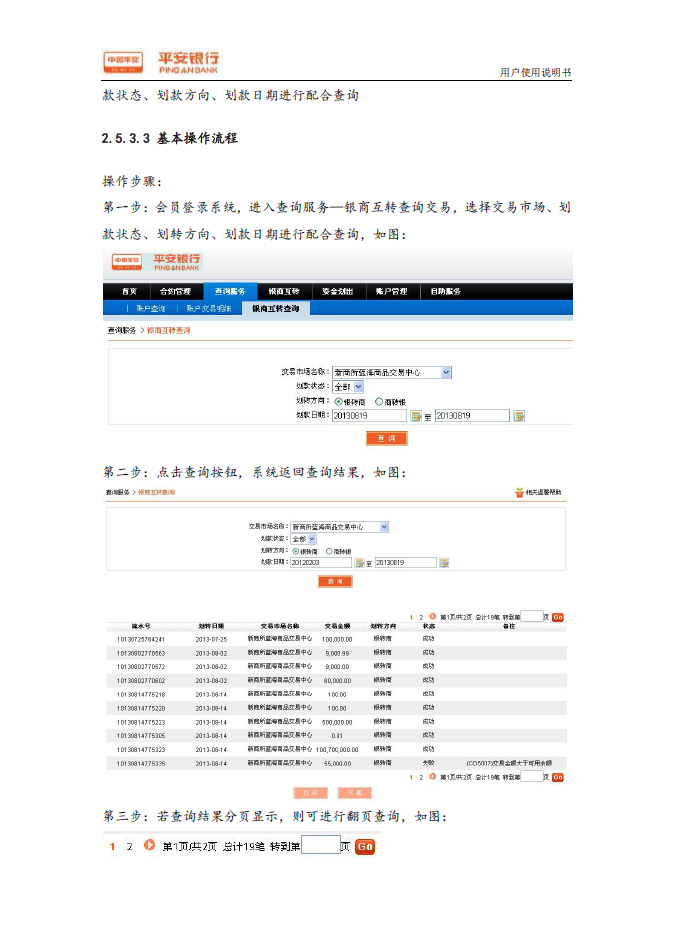Image resolution: width=673 pixels, height=951 pixels.
Task: Click the 100,700,000.00 amount cell
Action: pos(337,750)
